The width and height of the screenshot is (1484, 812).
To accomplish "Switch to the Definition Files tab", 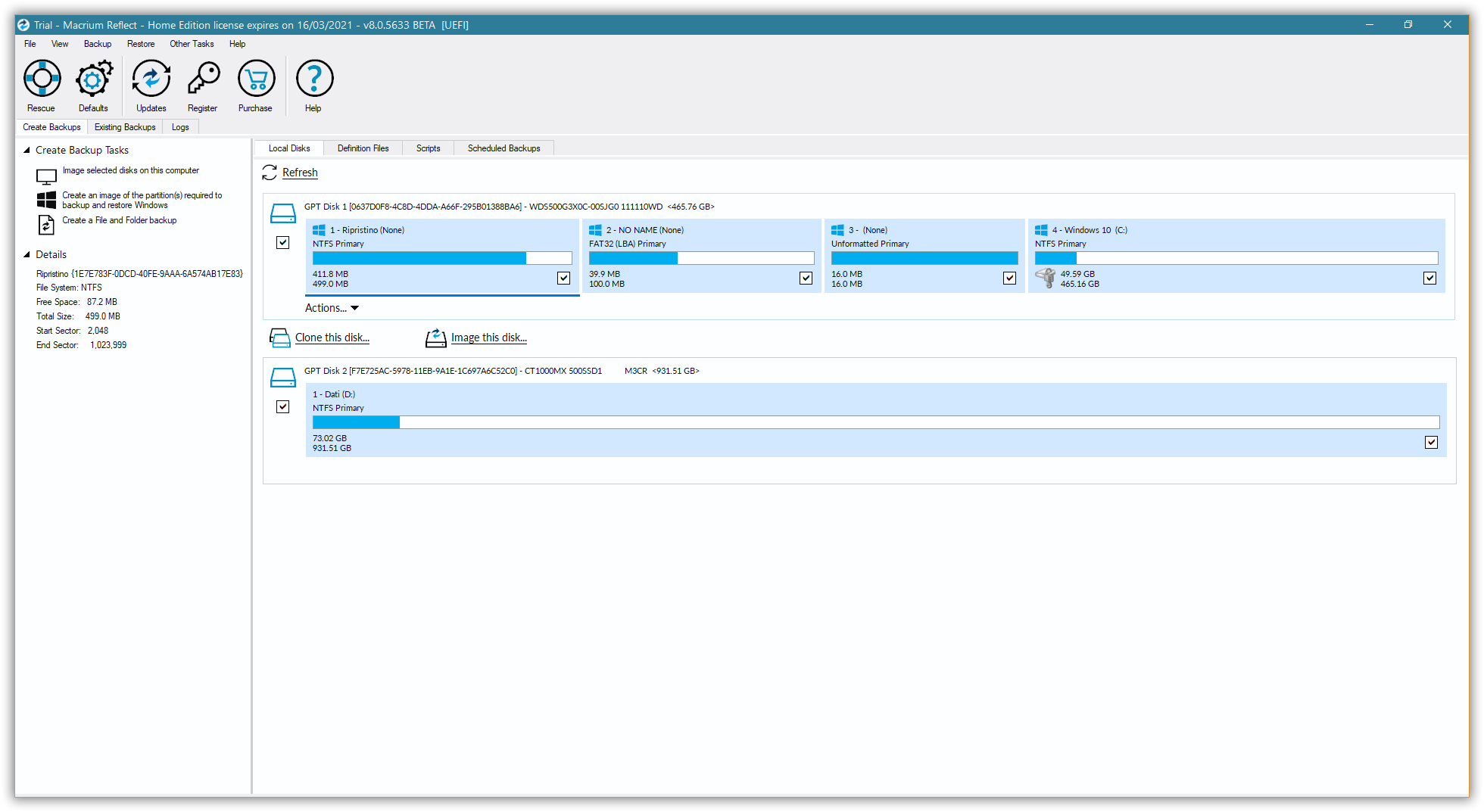I will [x=363, y=148].
